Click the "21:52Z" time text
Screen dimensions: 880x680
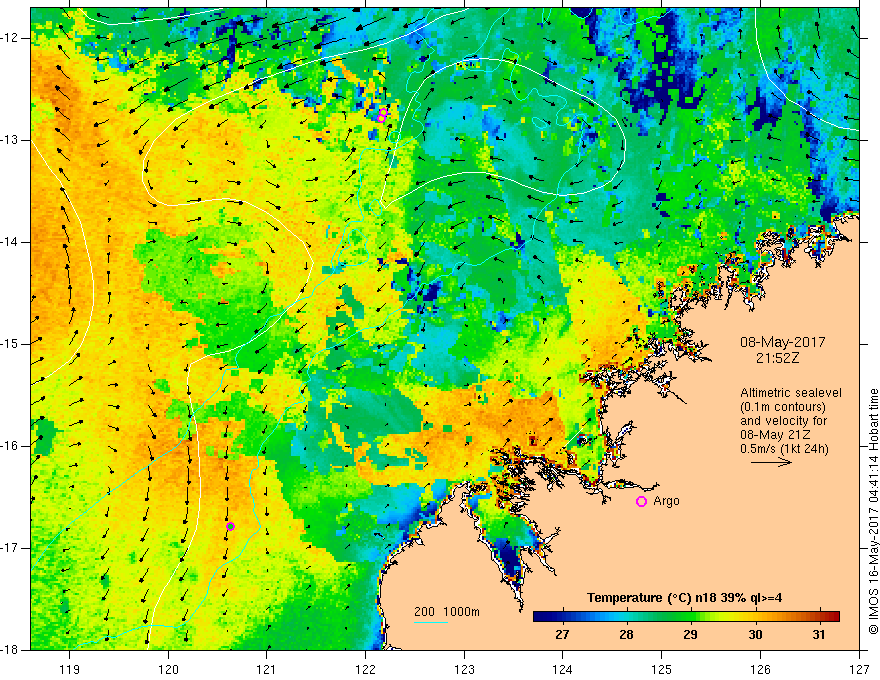click(777, 359)
